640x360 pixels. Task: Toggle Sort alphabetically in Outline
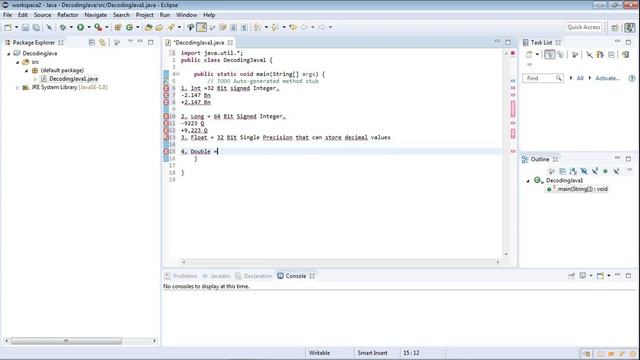click(x=573, y=171)
